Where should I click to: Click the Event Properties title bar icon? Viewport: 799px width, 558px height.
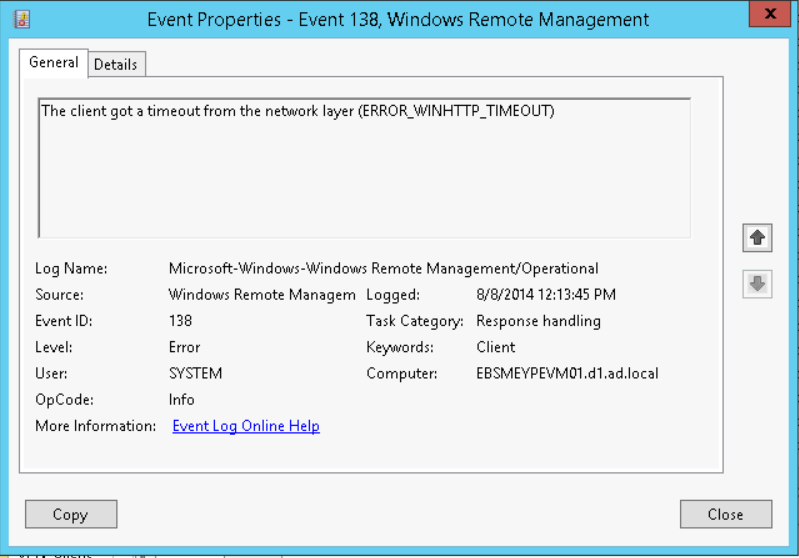tap(22, 18)
